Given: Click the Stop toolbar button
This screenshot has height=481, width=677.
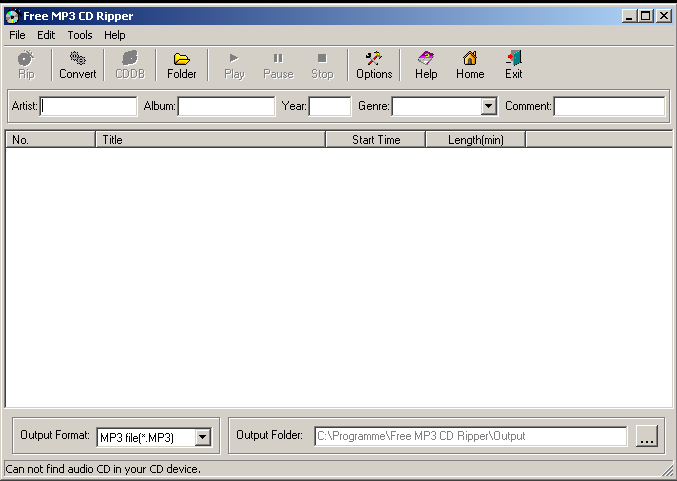Looking at the screenshot, I should (x=322, y=65).
